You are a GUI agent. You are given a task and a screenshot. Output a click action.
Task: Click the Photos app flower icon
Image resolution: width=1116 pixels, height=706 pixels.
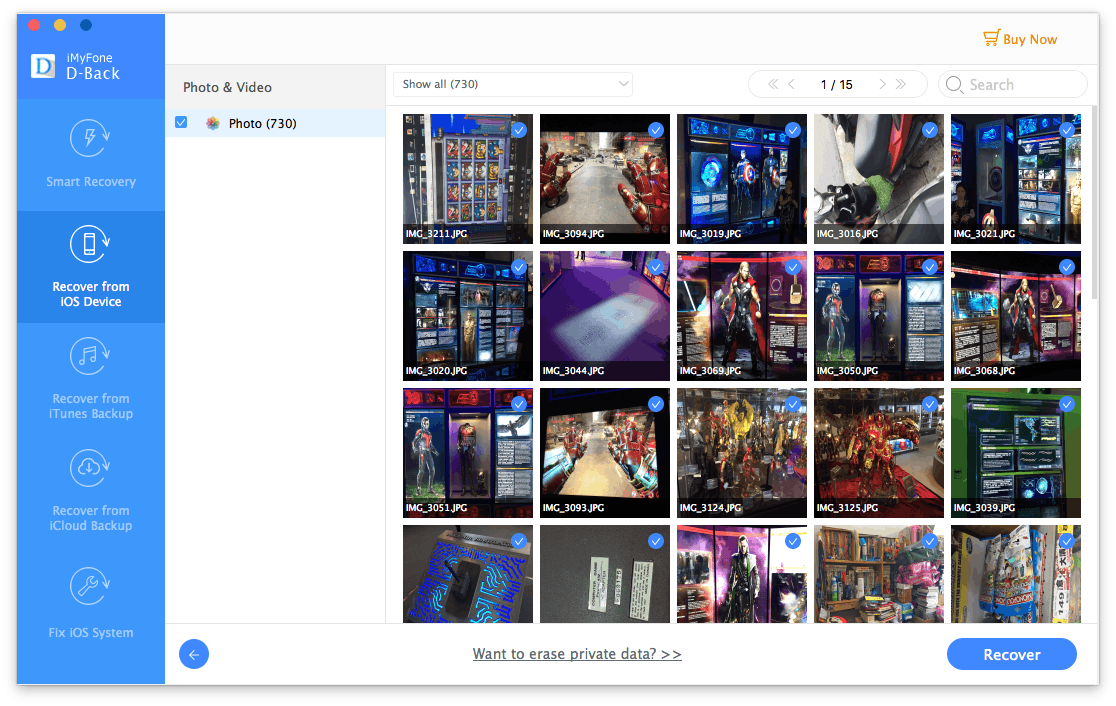coord(213,123)
